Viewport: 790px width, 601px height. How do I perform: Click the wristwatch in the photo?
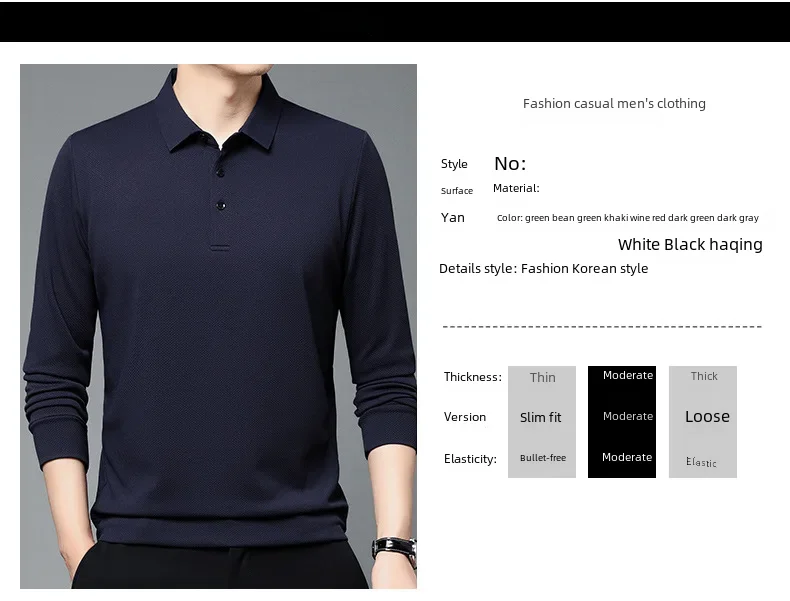click(394, 549)
